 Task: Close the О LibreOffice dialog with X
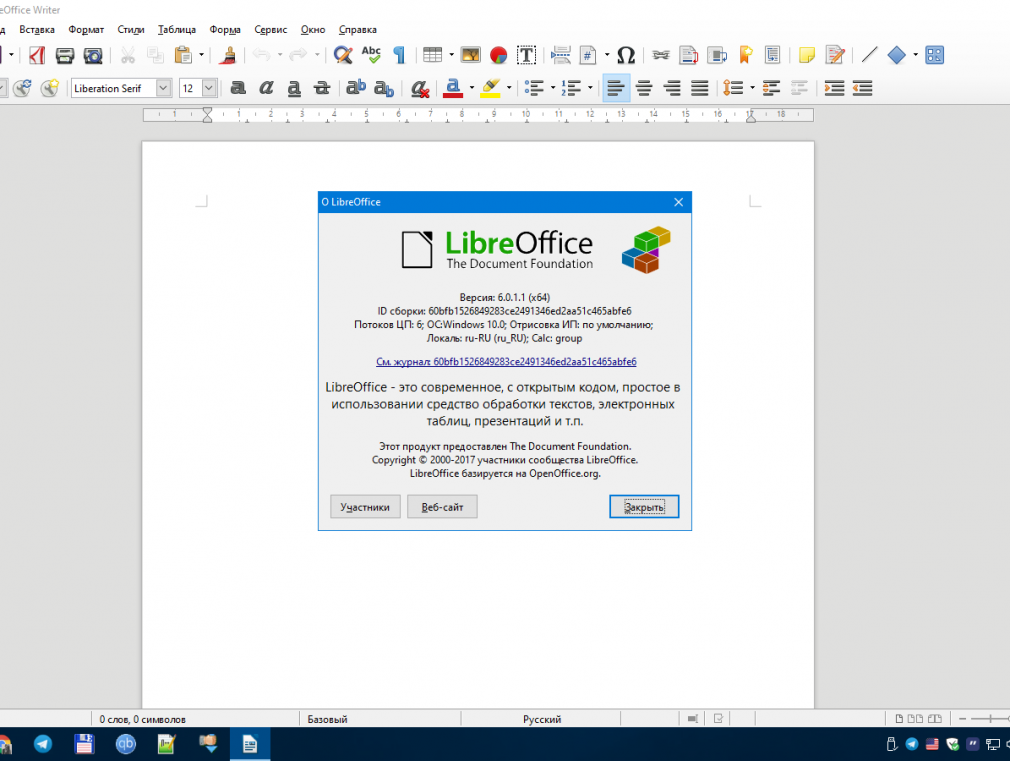pos(678,202)
